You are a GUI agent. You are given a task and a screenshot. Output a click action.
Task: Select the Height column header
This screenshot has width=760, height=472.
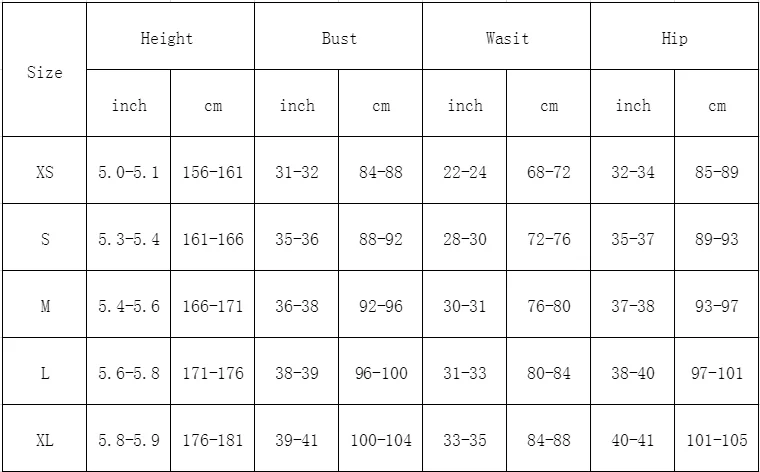coord(171,36)
